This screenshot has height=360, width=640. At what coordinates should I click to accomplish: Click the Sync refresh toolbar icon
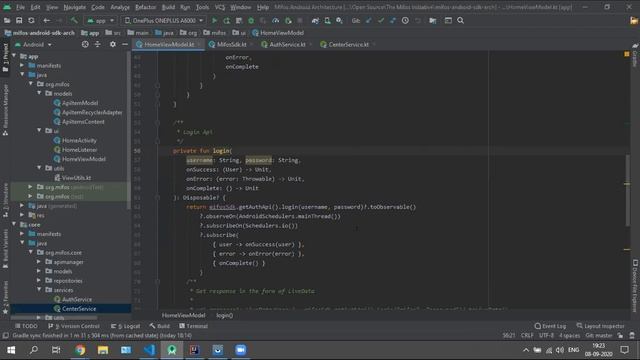[x=31, y=20]
